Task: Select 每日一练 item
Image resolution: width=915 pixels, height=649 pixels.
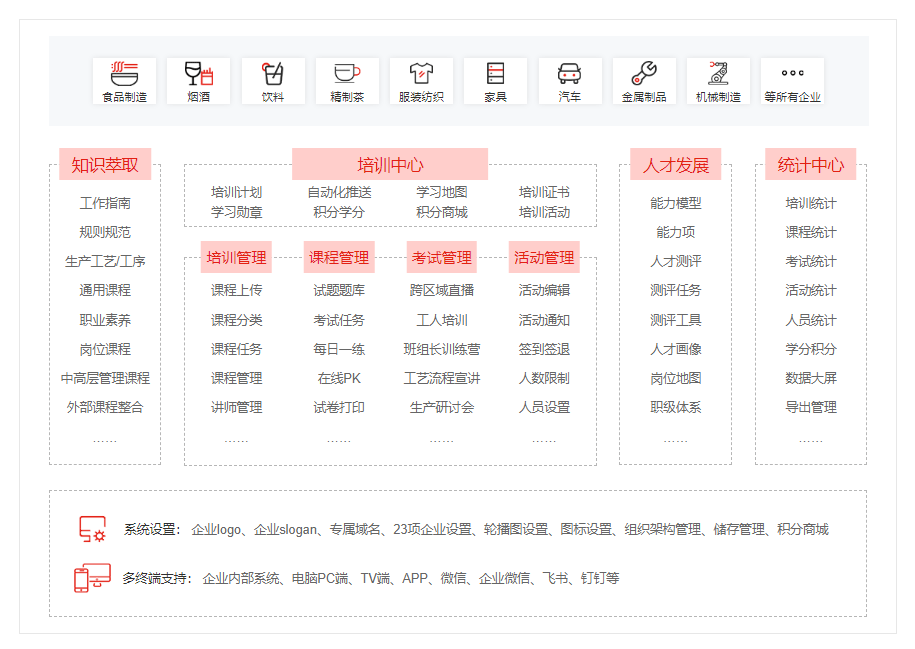Action: pos(339,349)
